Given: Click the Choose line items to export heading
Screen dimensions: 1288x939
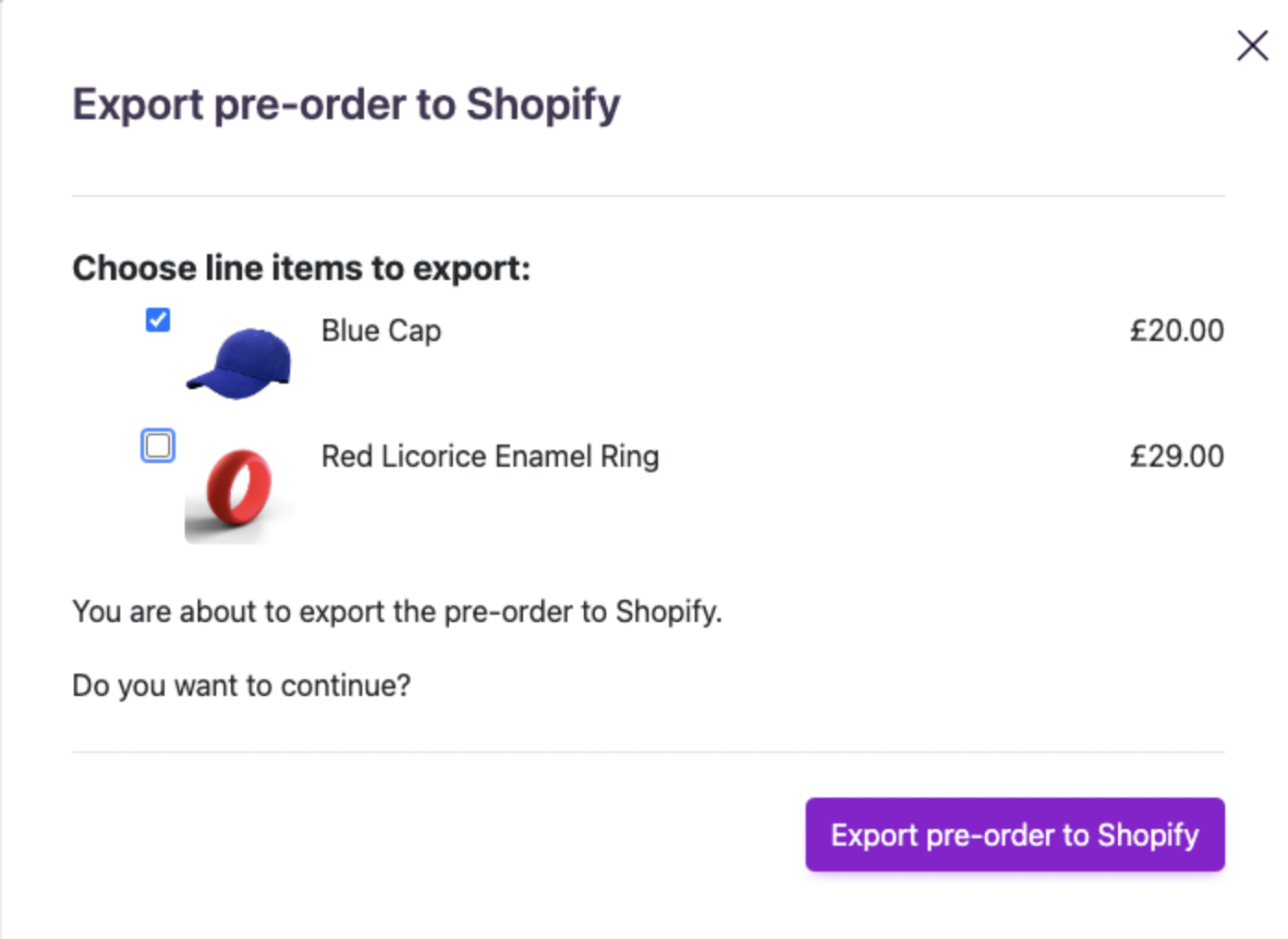Looking at the screenshot, I should tap(301, 268).
